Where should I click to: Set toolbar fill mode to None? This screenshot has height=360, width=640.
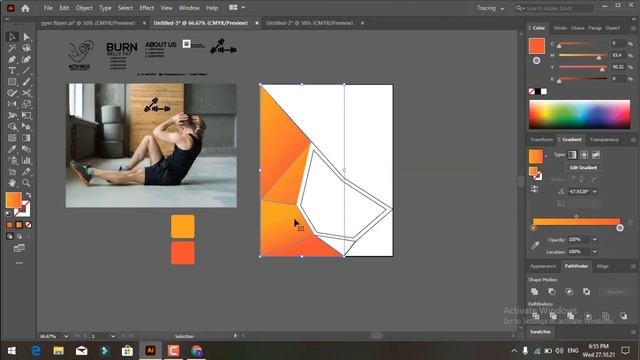pyautogui.click(x=29, y=225)
